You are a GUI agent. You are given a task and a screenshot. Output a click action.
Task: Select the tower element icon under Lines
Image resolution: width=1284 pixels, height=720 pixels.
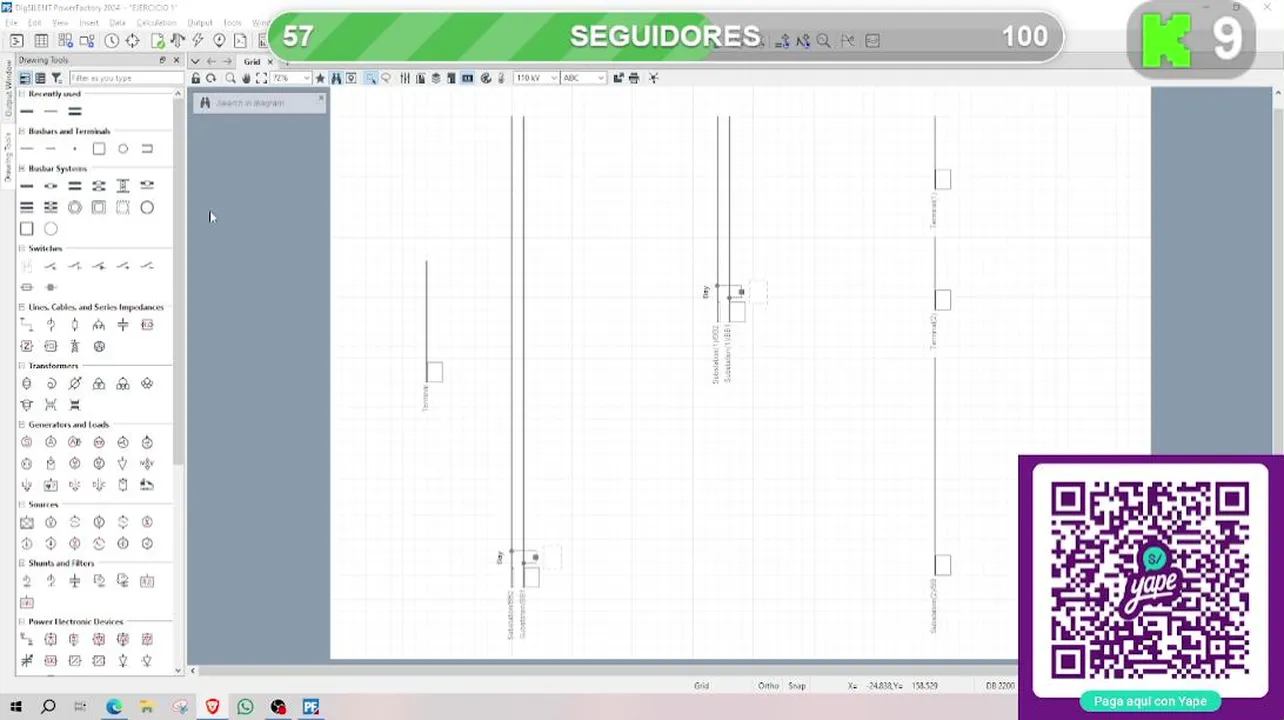pos(75,346)
